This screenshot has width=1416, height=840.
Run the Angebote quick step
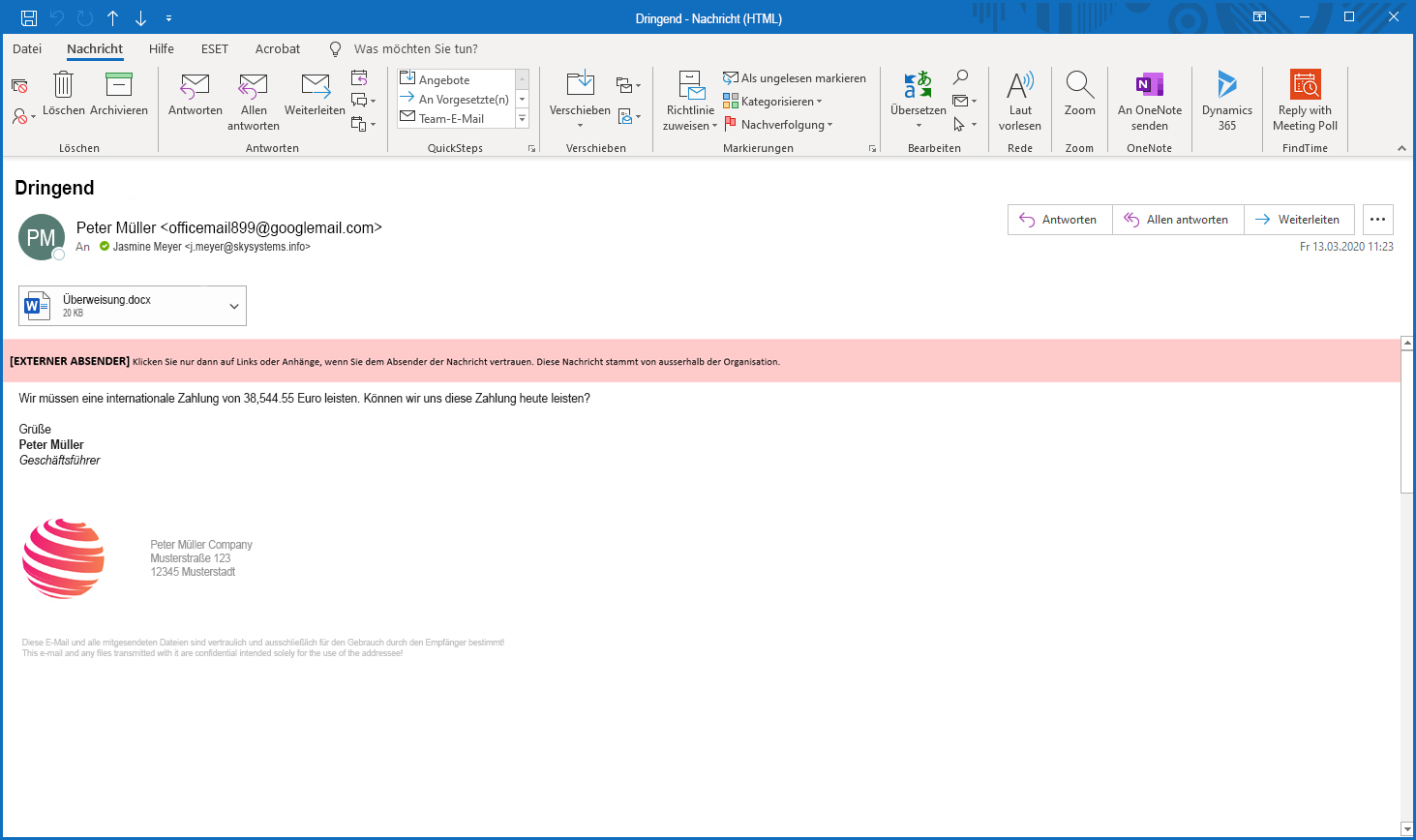pos(456,79)
